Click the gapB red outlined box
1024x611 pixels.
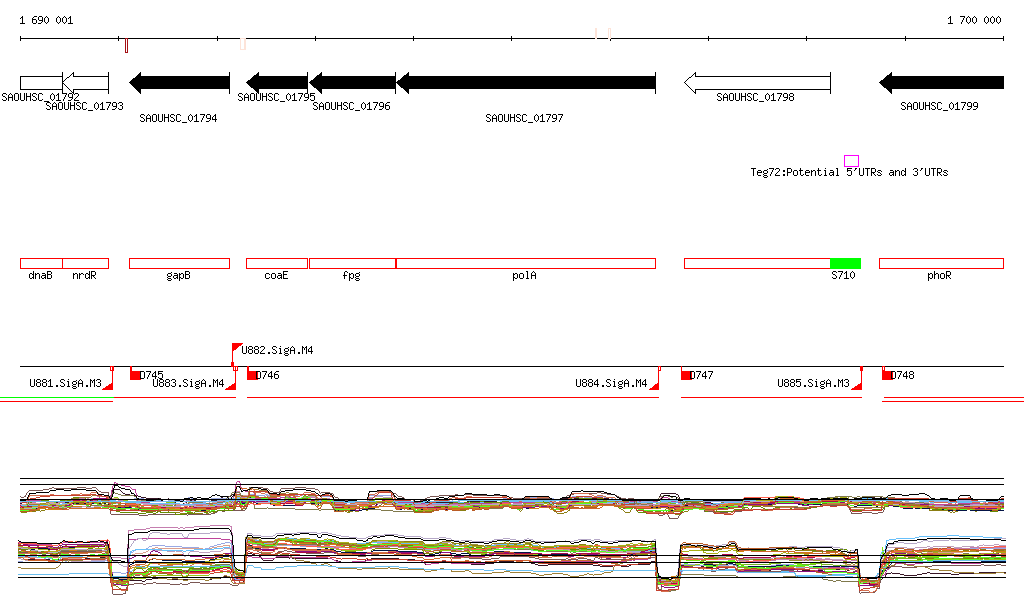point(180,264)
